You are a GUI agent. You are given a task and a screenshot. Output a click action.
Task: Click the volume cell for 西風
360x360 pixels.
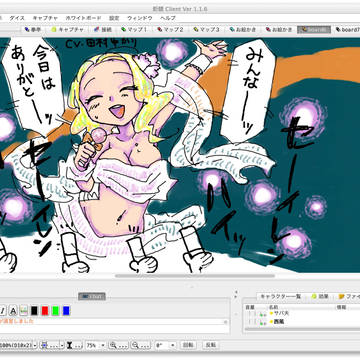point(252,322)
